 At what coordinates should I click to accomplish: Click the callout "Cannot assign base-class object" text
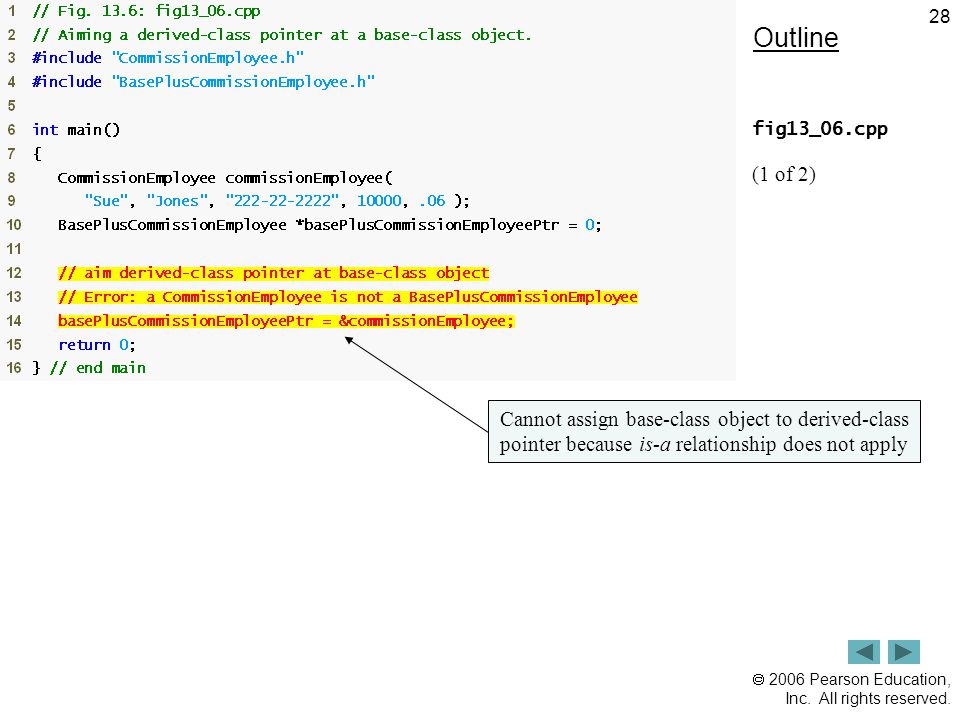click(704, 432)
